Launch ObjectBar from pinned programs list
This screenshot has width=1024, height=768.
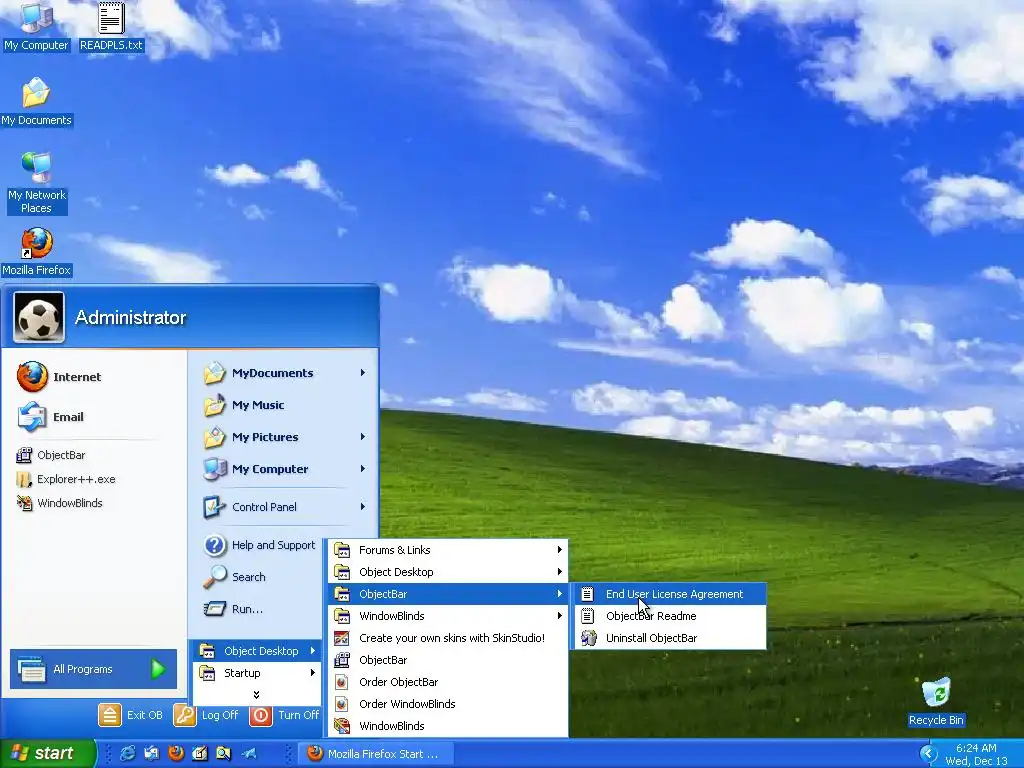(x=51, y=455)
